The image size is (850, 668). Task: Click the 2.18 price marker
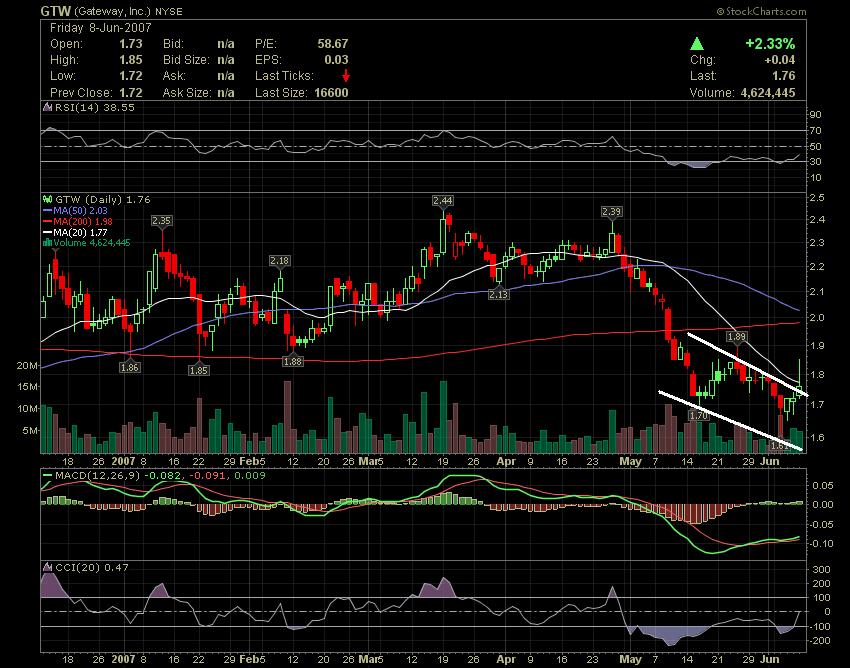[x=279, y=261]
